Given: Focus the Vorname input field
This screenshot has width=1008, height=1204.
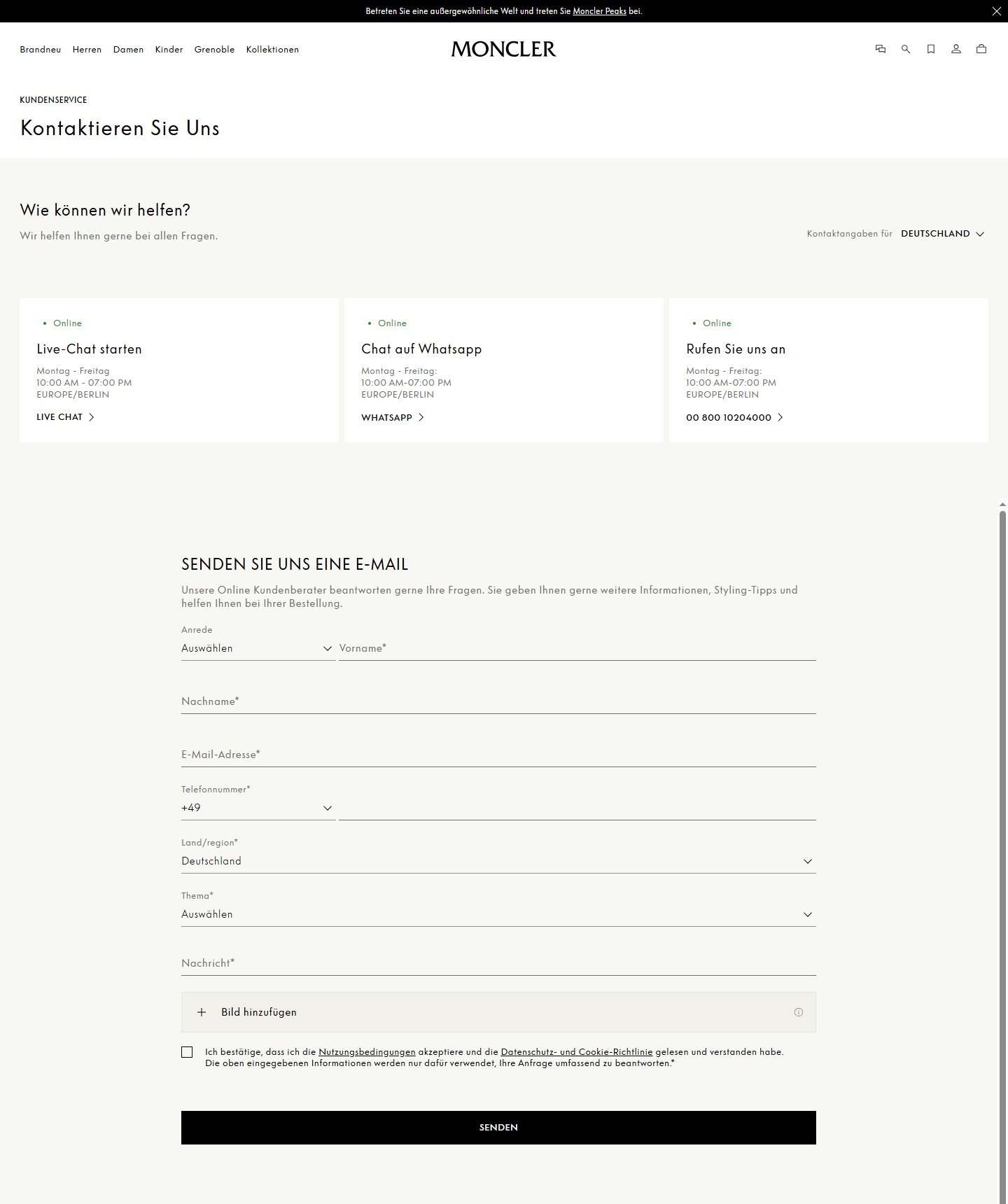Looking at the screenshot, I should coord(577,648).
